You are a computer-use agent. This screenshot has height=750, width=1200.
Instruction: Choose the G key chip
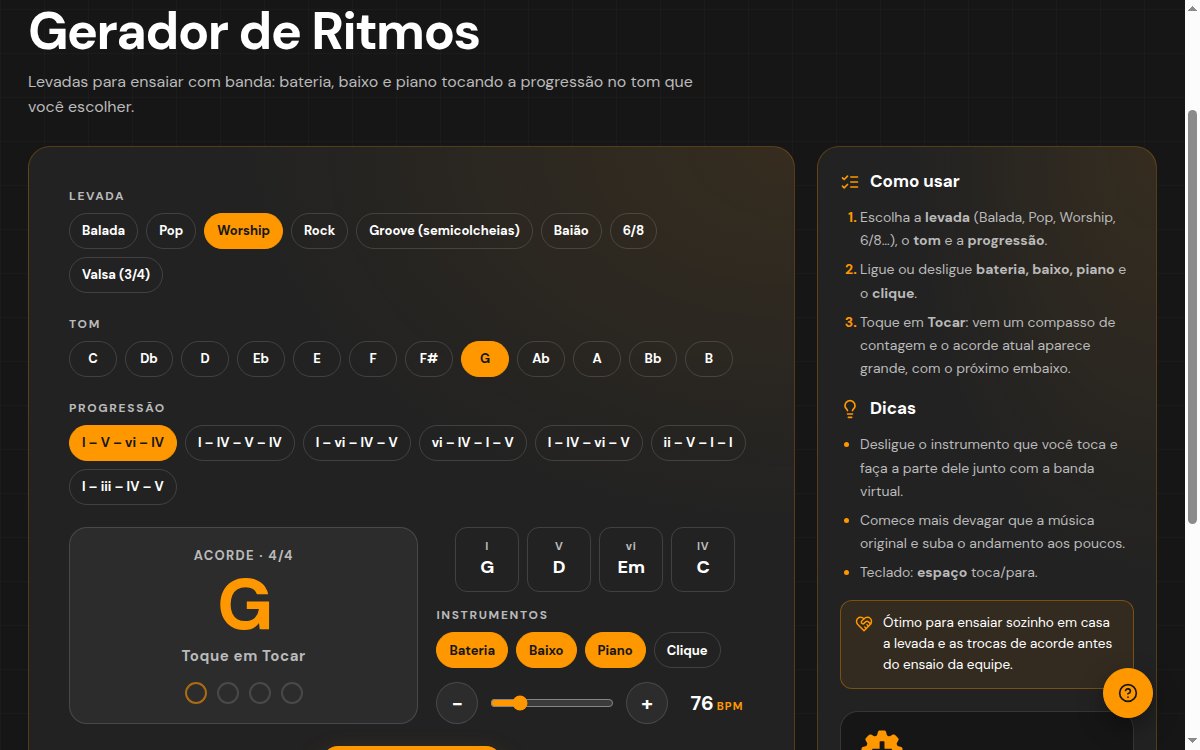tap(485, 358)
